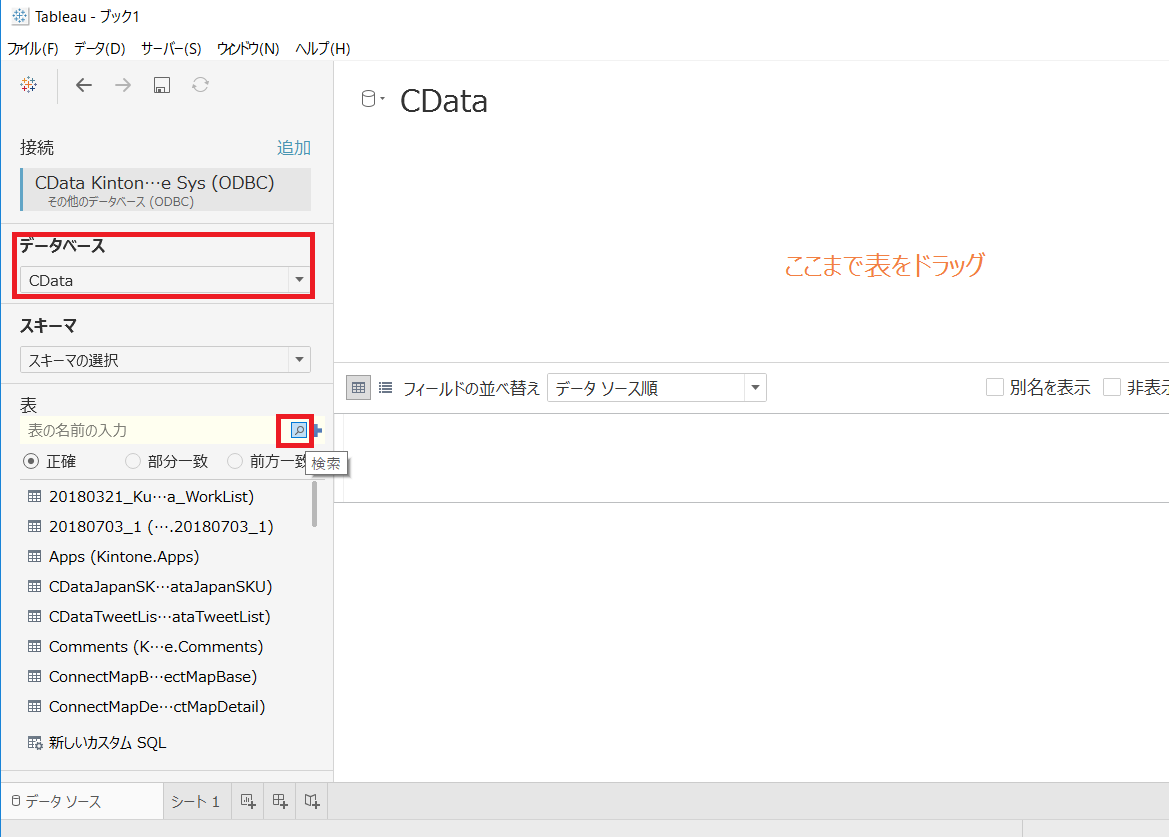Screen dimensions: 1169x837
Task: Click the Apps (Kintone.Apps) table
Action: (x=123, y=556)
